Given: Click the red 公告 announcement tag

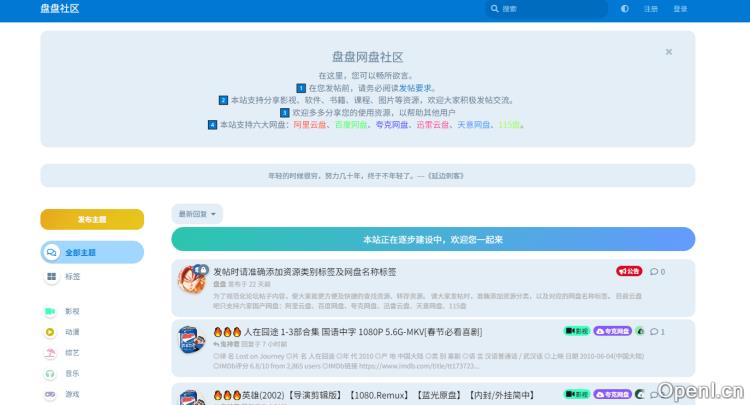Looking at the screenshot, I should pyautogui.click(x=629, y=271).
